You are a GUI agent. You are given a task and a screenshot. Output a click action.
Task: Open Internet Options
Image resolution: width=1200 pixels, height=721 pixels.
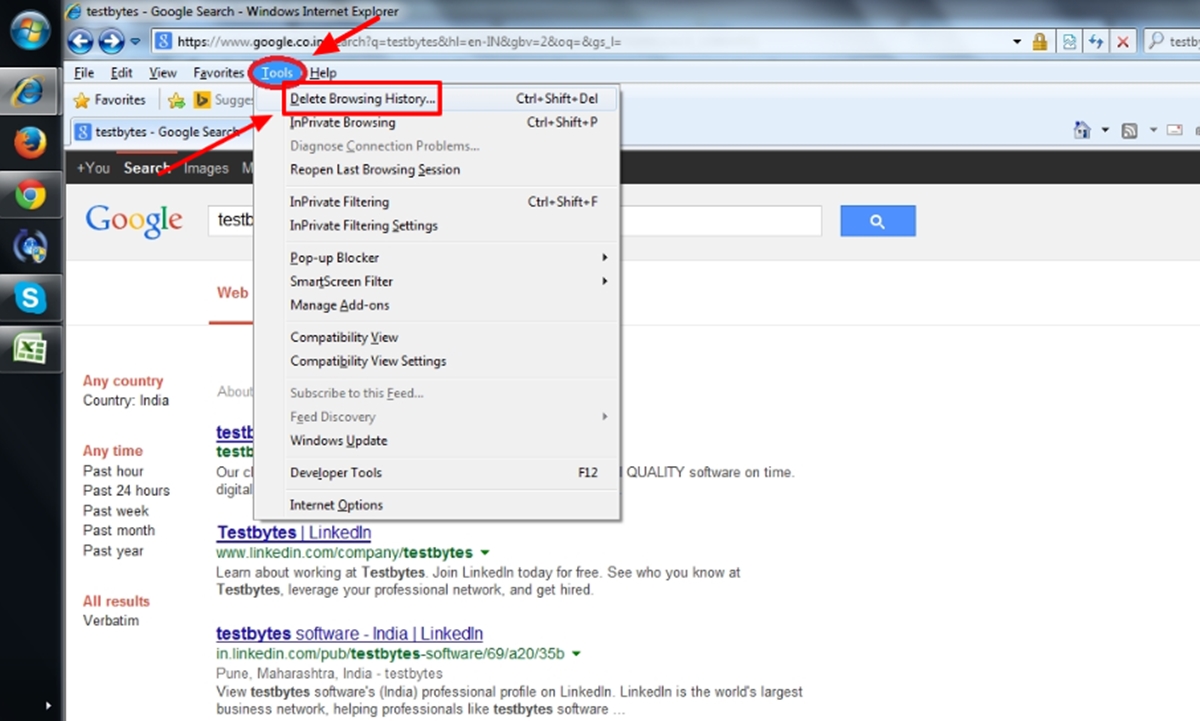point(437,506)
